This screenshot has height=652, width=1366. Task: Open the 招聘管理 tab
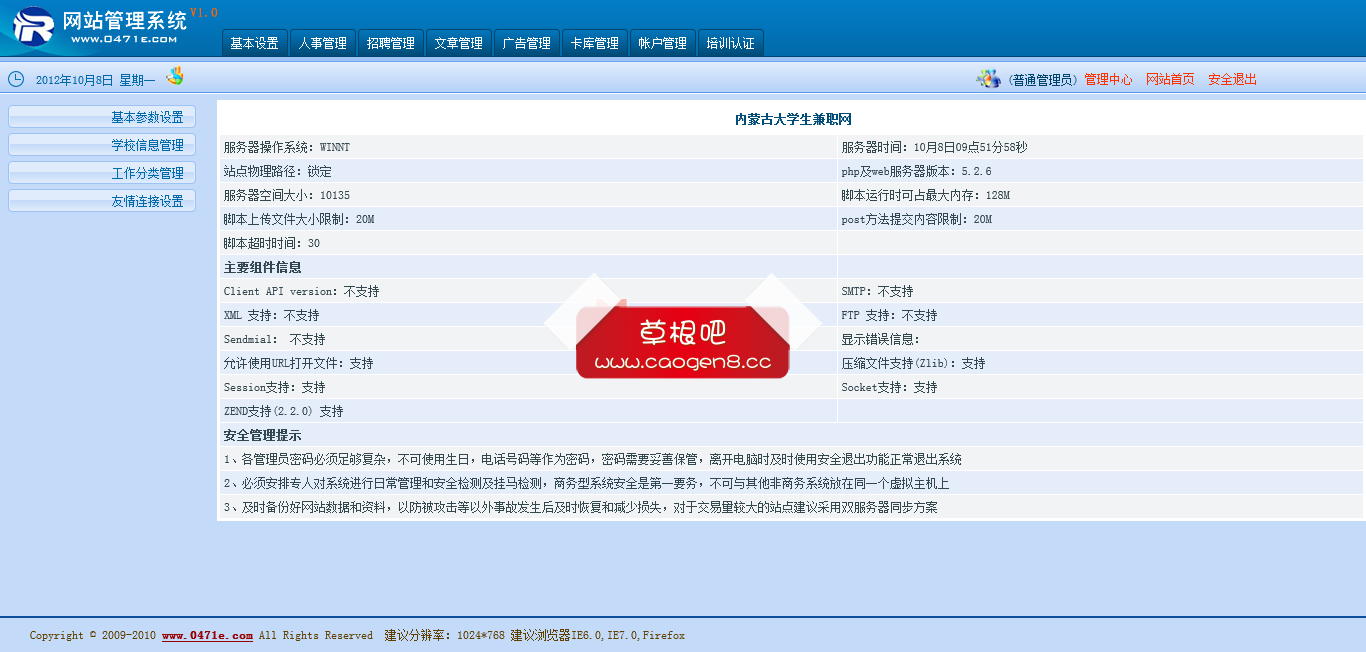click(390, 43)
